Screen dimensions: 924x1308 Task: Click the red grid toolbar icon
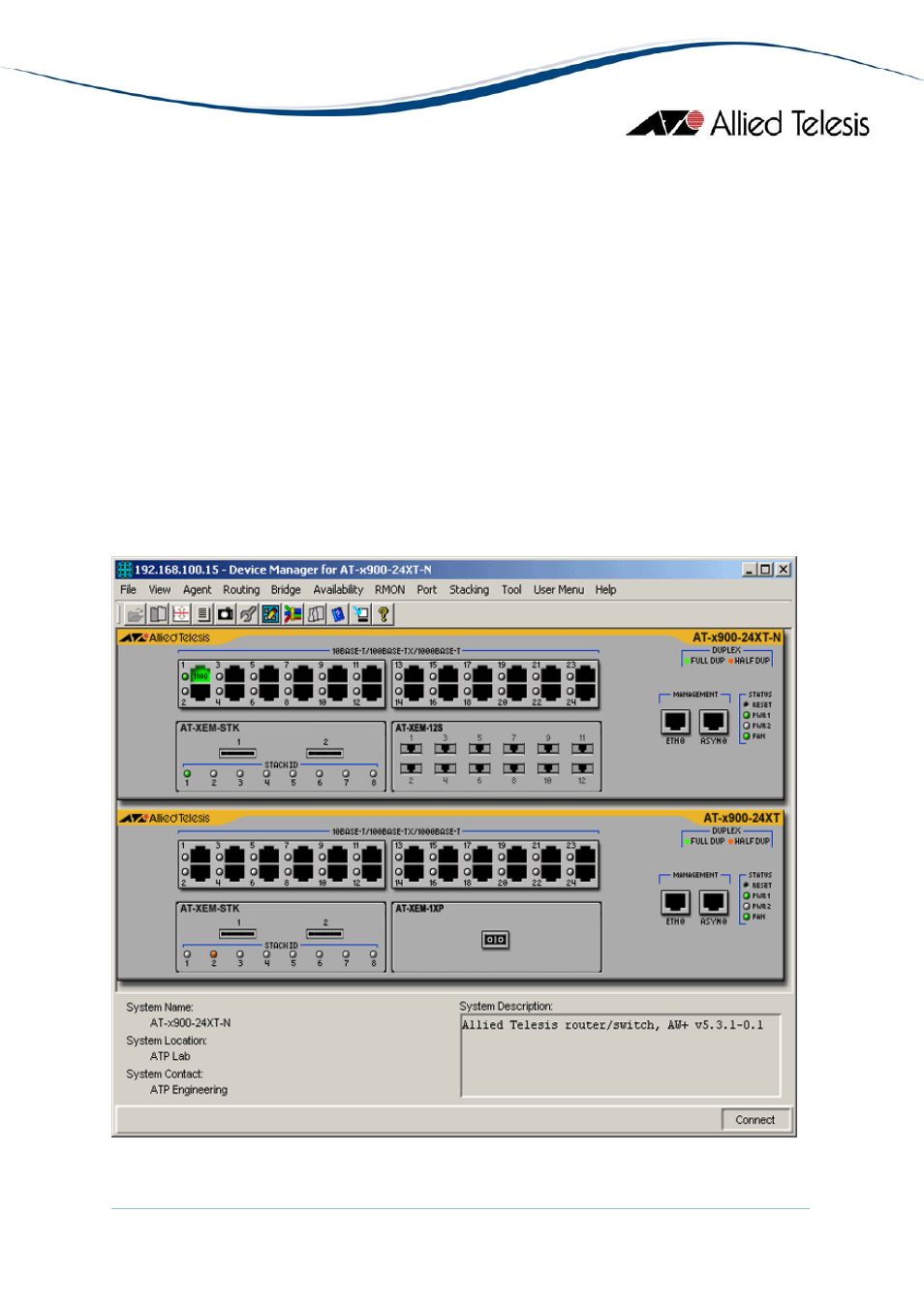(181, 614)
